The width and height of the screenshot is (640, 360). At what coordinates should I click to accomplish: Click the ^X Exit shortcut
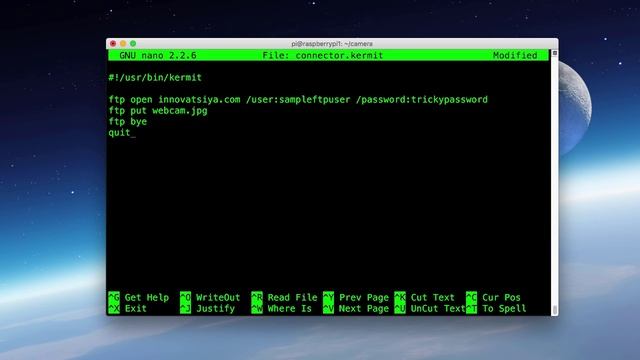tap(128, 309)
